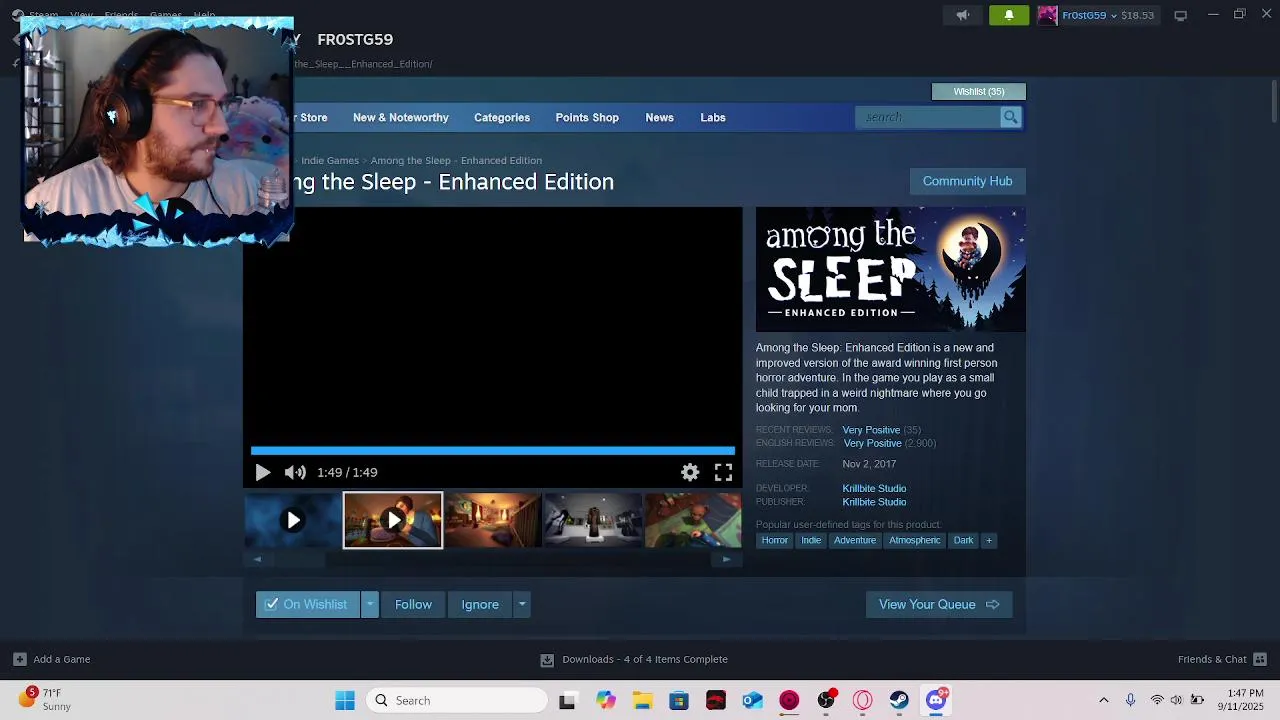This screenshot has width=1280, height=720.
Task: Open the Steam announcements megaphone icon
Action: 963,15
